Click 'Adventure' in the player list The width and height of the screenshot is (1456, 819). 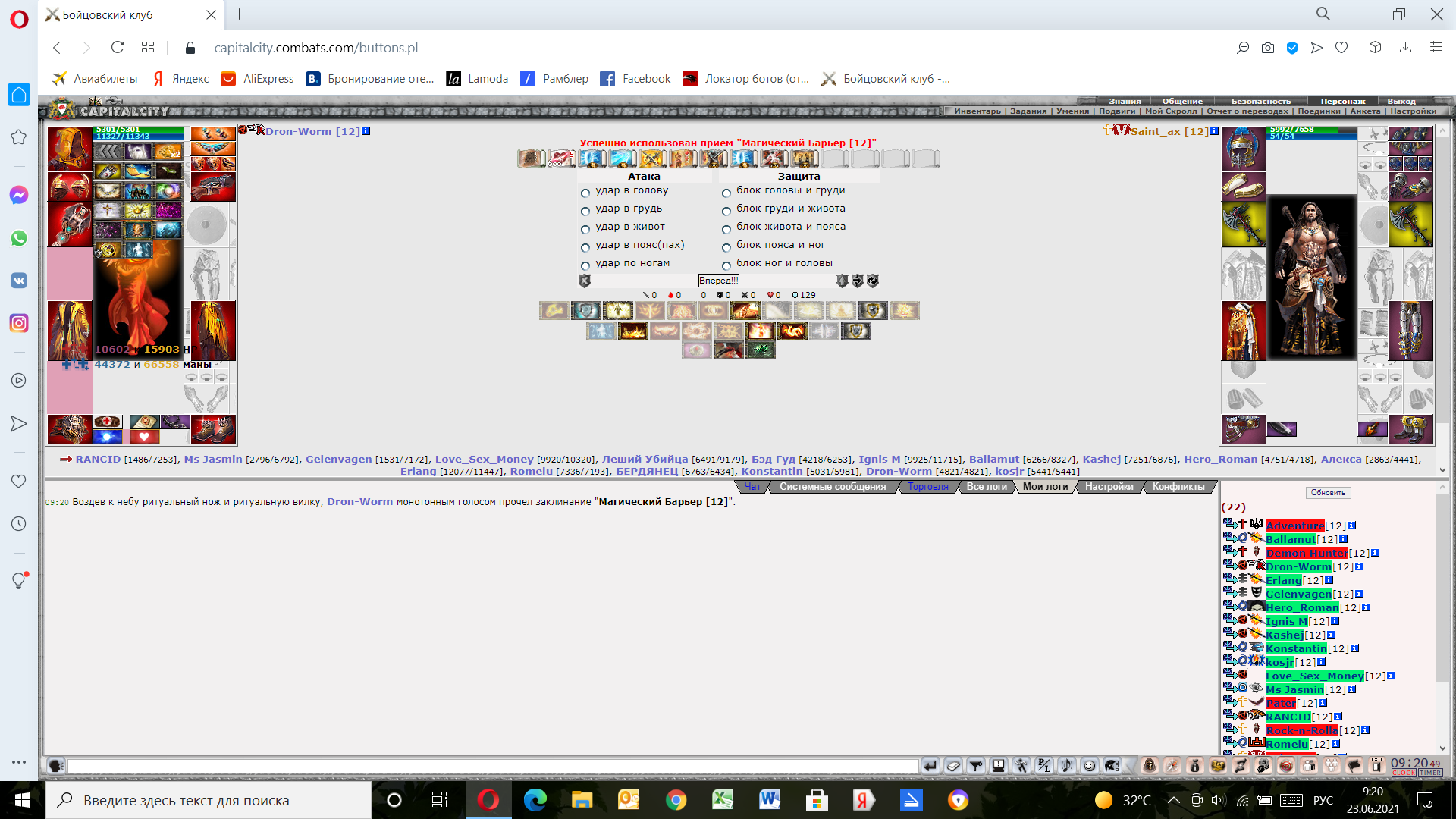[1294, 526]
